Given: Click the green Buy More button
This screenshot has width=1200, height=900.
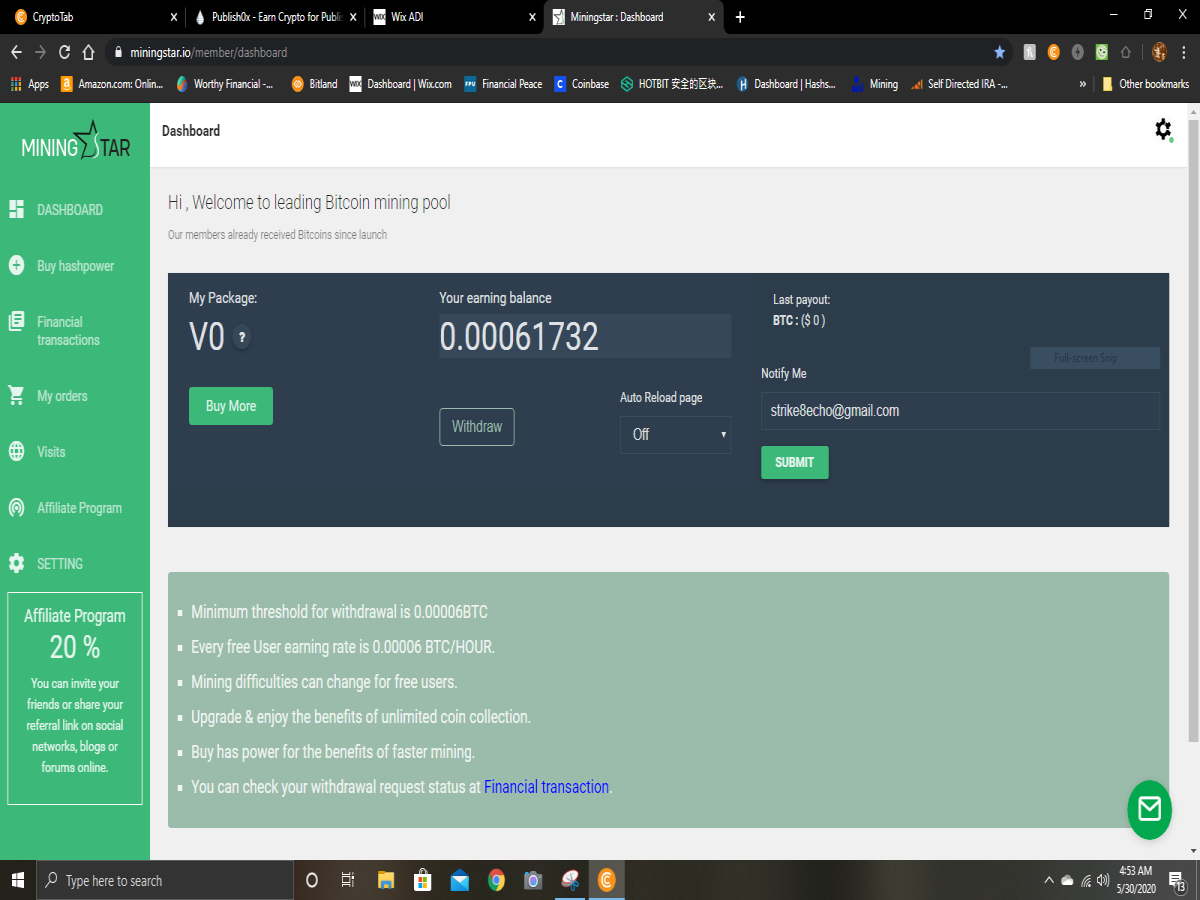Looking at the screenshot, I should 231,406.
